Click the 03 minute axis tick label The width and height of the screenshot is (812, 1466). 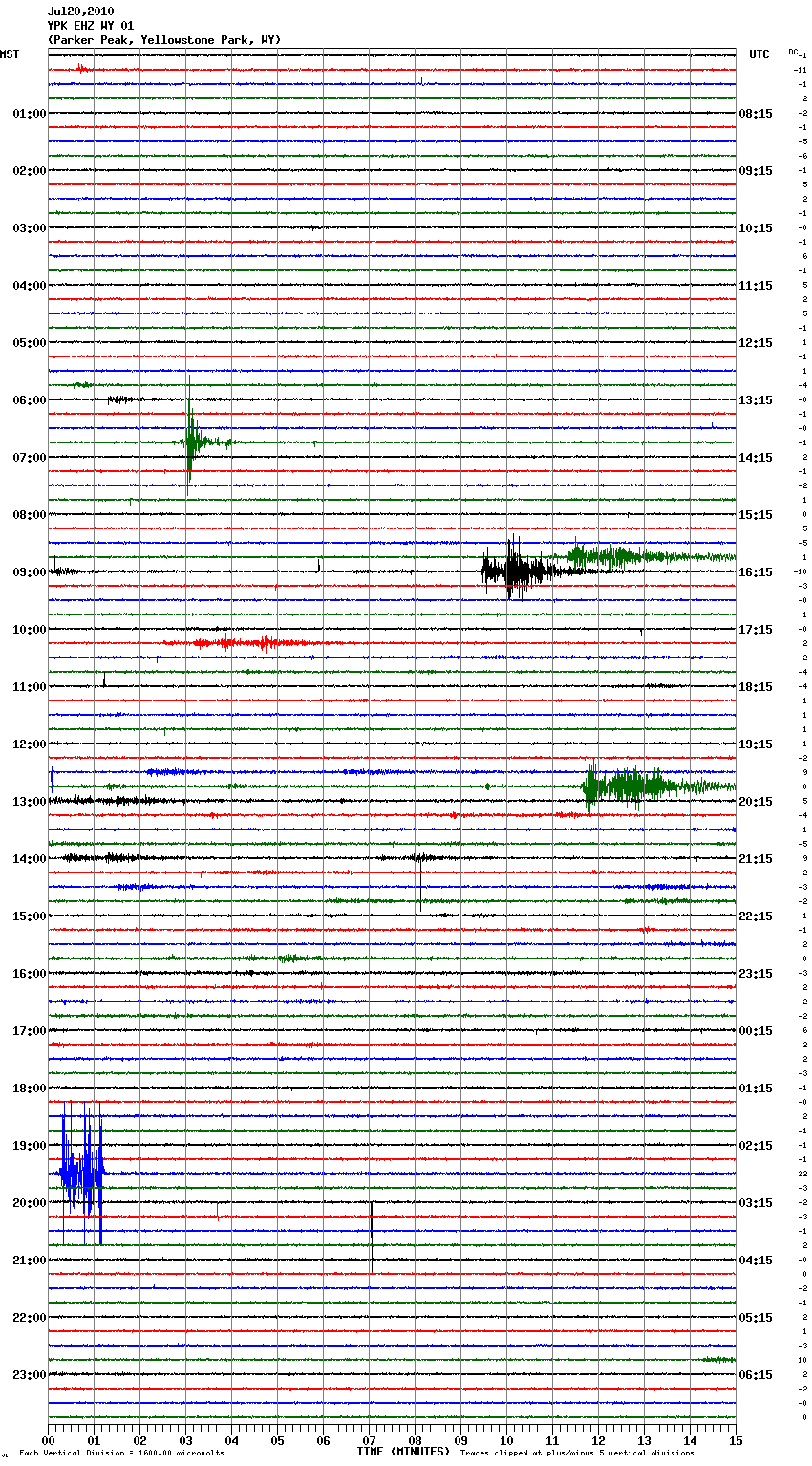[185, 1439]
